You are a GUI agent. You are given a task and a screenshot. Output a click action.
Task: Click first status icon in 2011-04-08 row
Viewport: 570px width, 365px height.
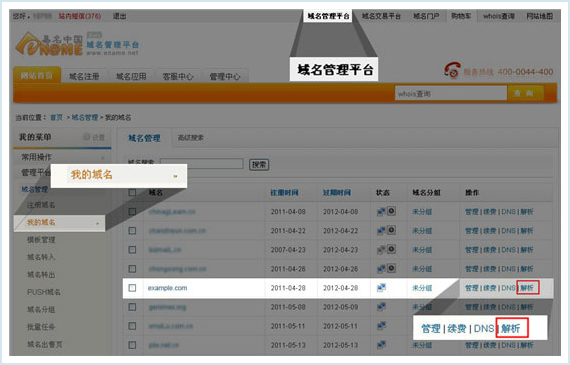click(x=381, y=212)
